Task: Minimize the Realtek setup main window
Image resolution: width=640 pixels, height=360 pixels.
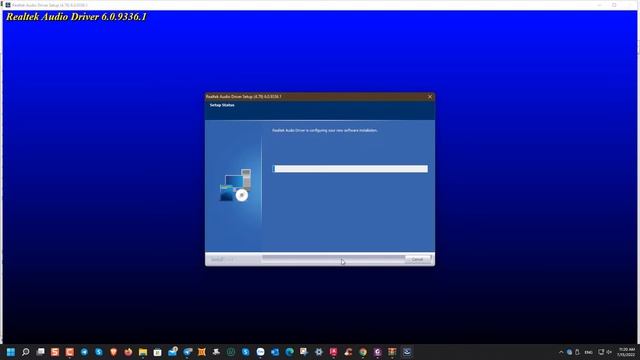Action: click(x=600, y=5)
